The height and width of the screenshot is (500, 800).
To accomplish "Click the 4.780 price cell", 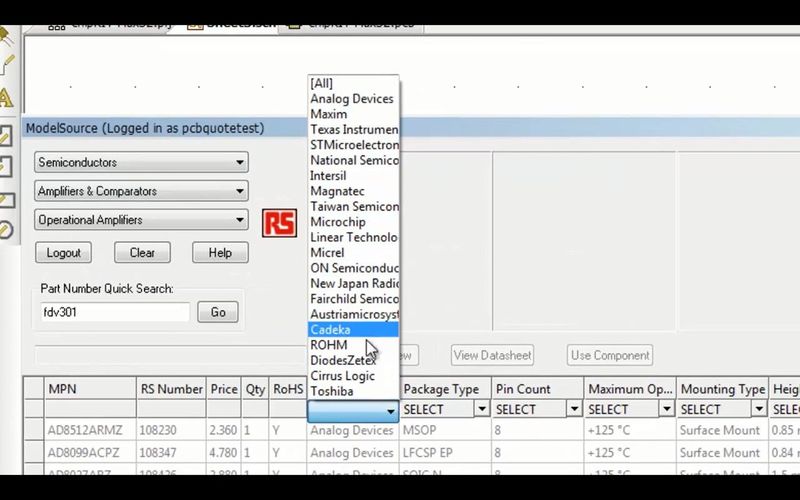I will (224, 453).
